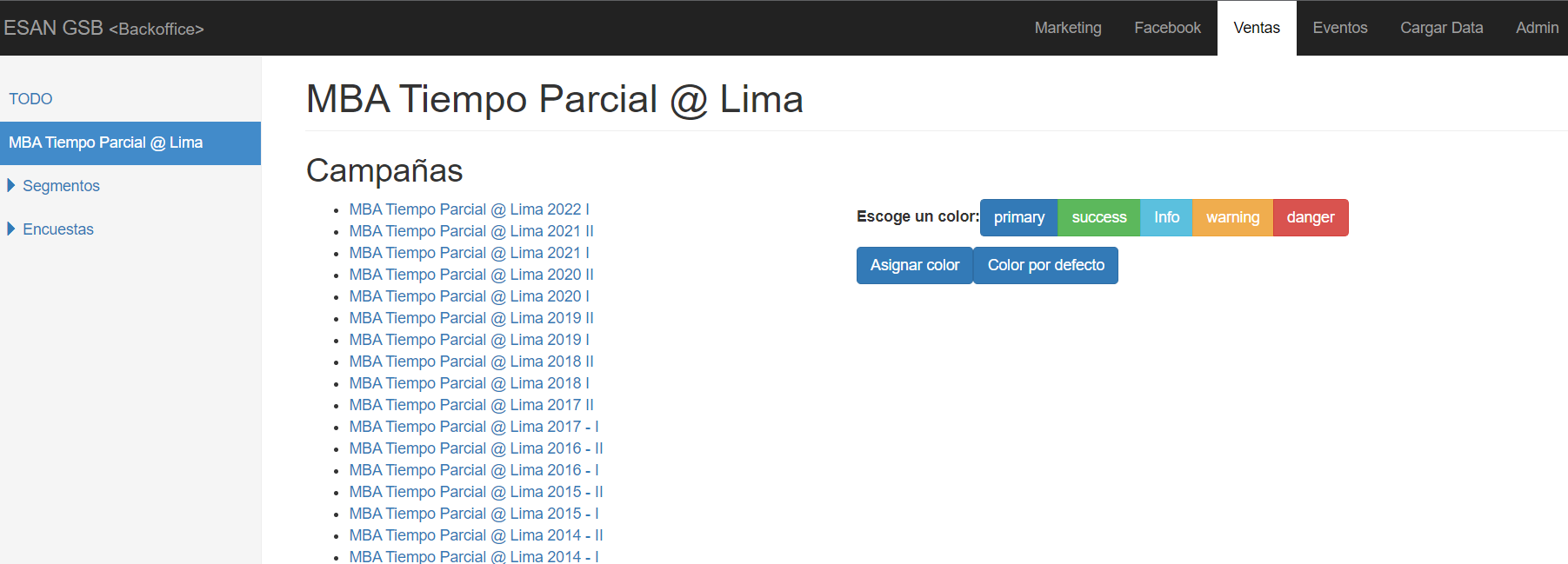Pick the blue primary color

[x=1019, y=217]
